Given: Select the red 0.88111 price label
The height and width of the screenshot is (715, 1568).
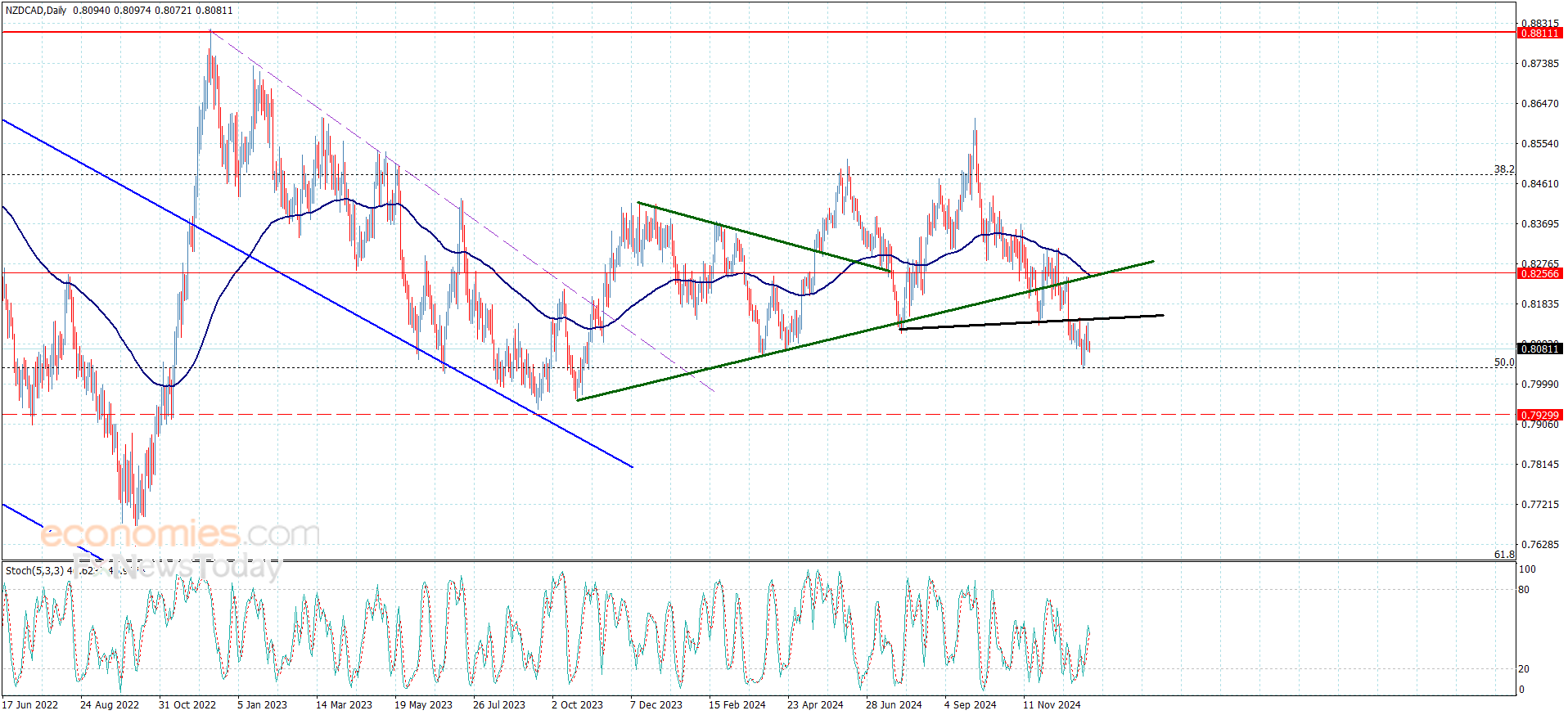Looking at the screenshot, I should [x=1539, y=33].
